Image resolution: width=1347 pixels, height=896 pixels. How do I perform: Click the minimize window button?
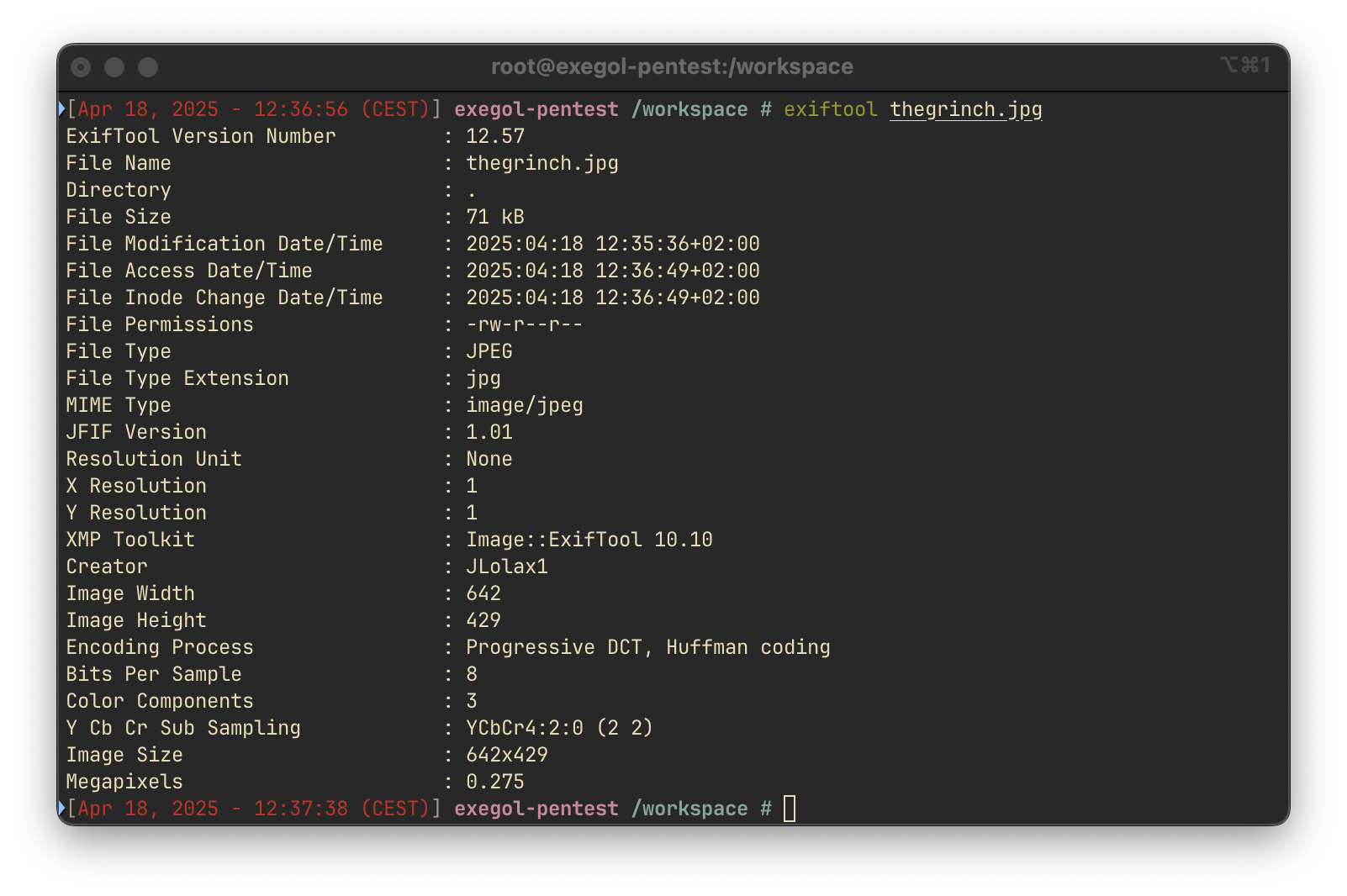coord(114,66)
